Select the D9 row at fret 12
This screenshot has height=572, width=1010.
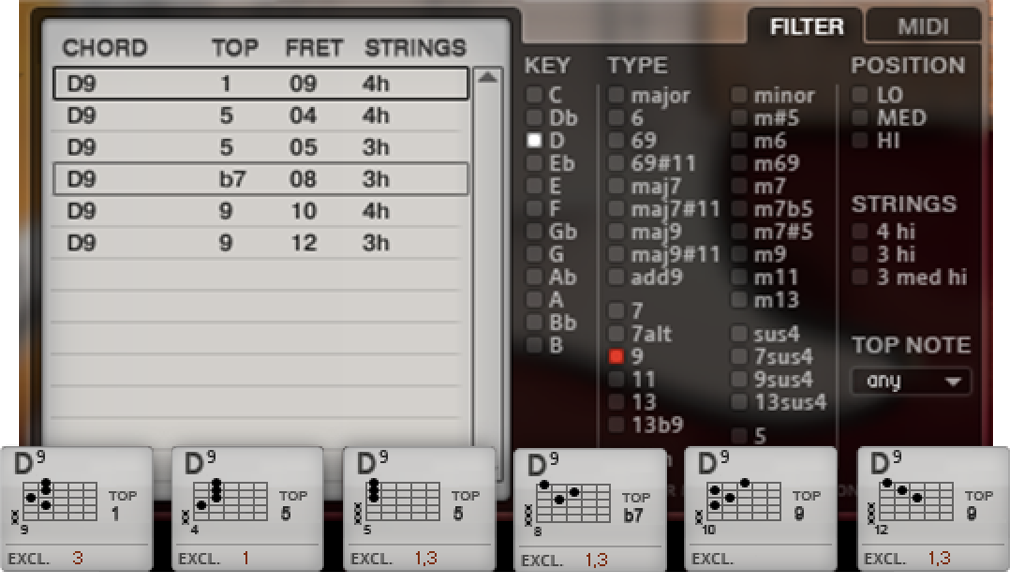[260, 243]
